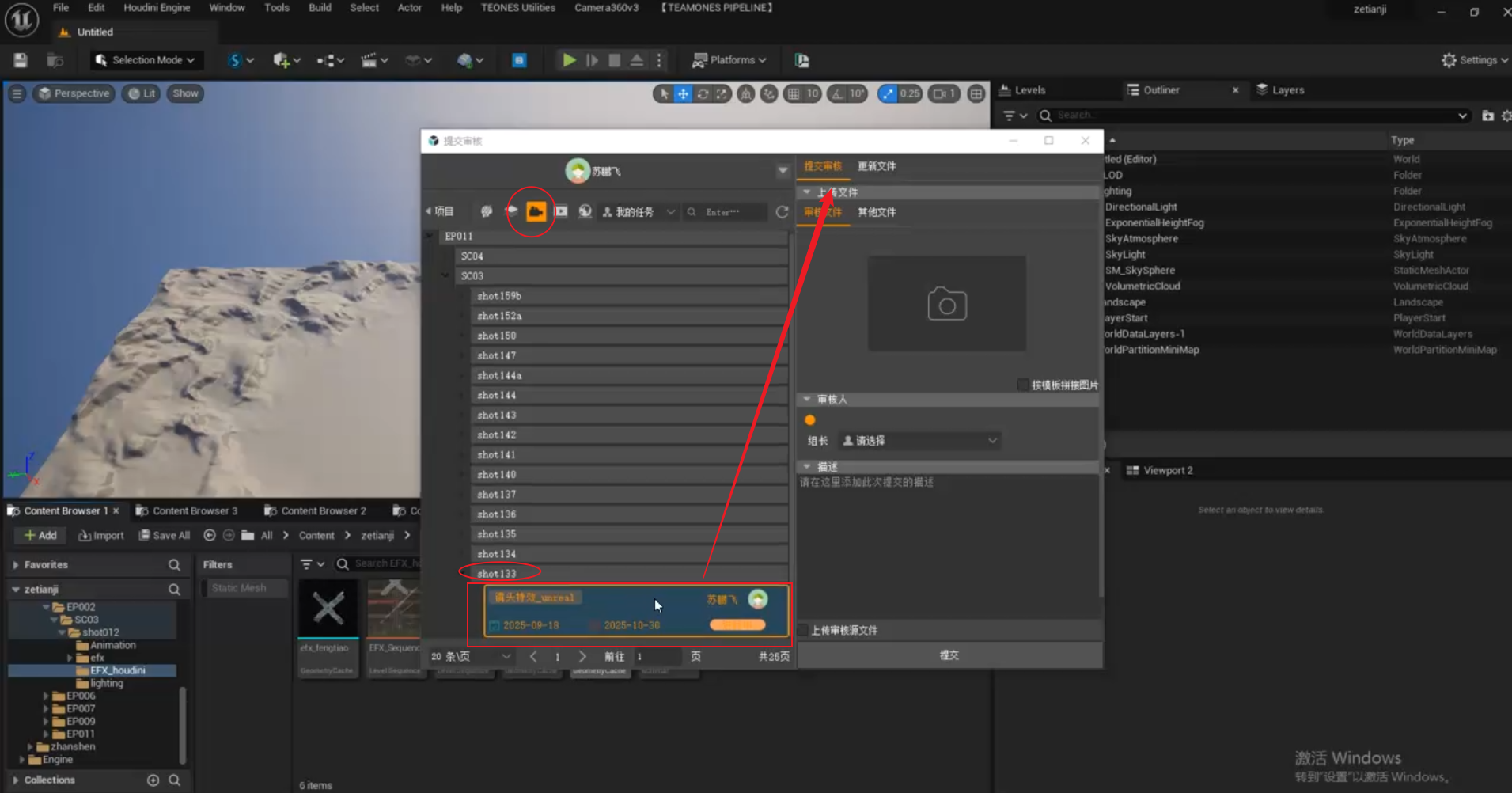Click the 提交 submit button
The width and height of the screenshot is (1512, 793).
point(949,655)
